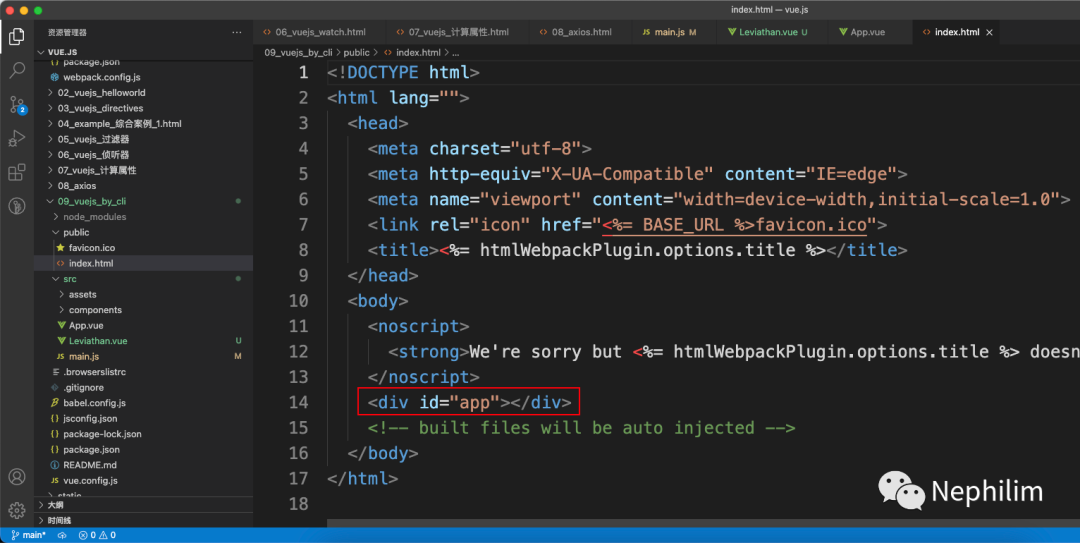The width and height of the screenshot is (1080, 543).
Task: Expand the assets folder
Action: [x=83, y=294]
